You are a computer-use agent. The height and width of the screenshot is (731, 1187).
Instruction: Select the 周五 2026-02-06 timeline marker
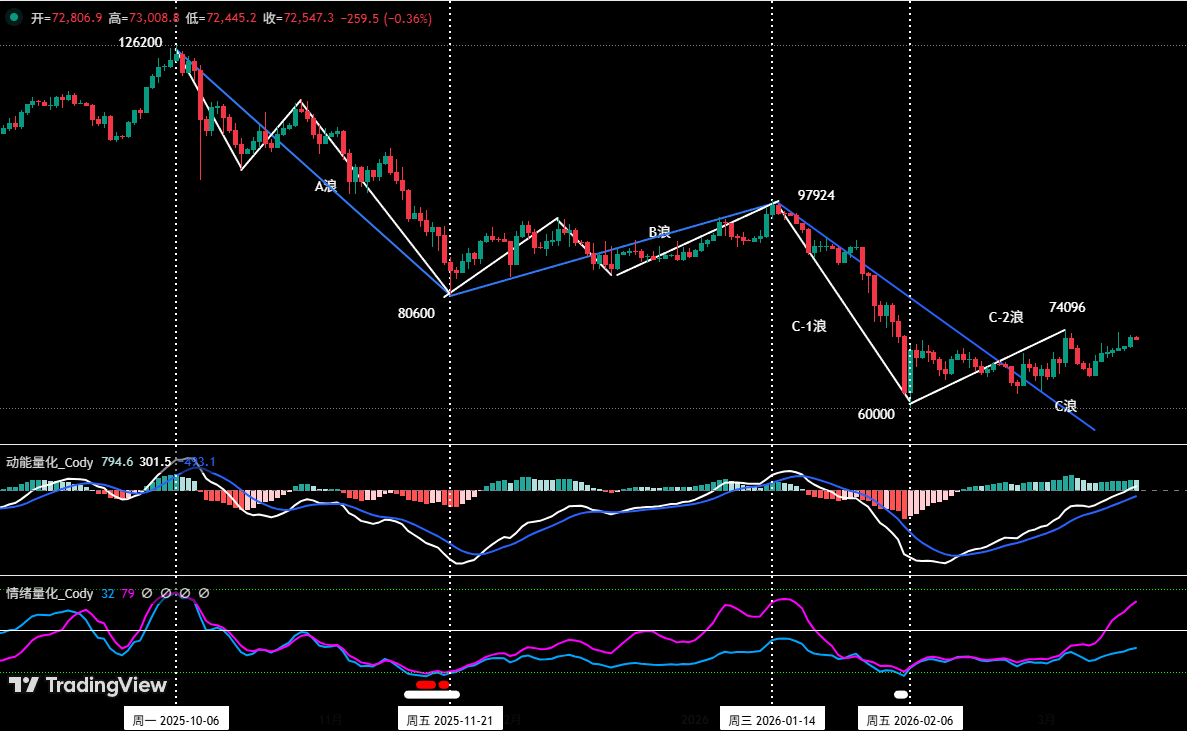point(910,718)
